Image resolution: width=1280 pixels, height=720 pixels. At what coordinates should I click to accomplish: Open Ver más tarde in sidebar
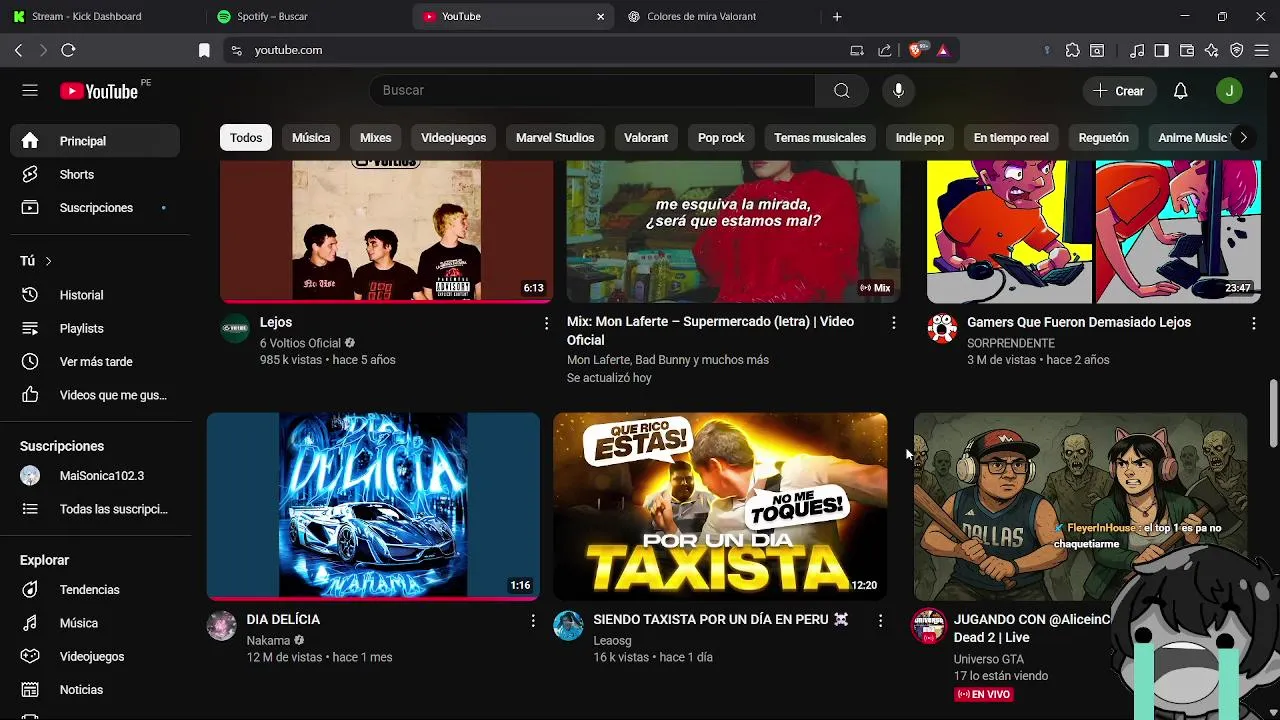[95, 362]
